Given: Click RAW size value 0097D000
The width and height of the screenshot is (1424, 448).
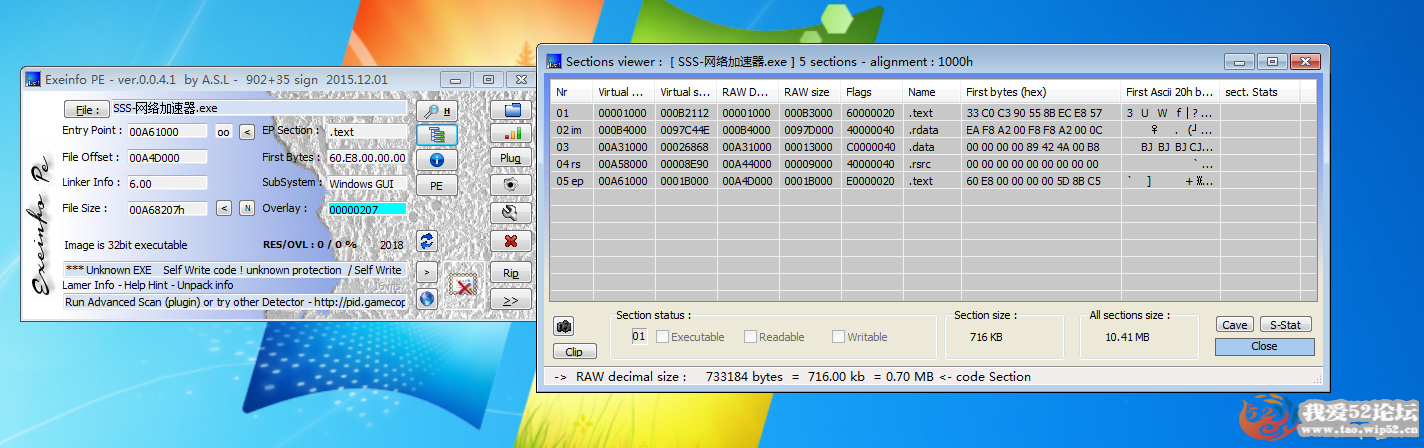Looking at the screenshot, I should click(x=809, y=130).
